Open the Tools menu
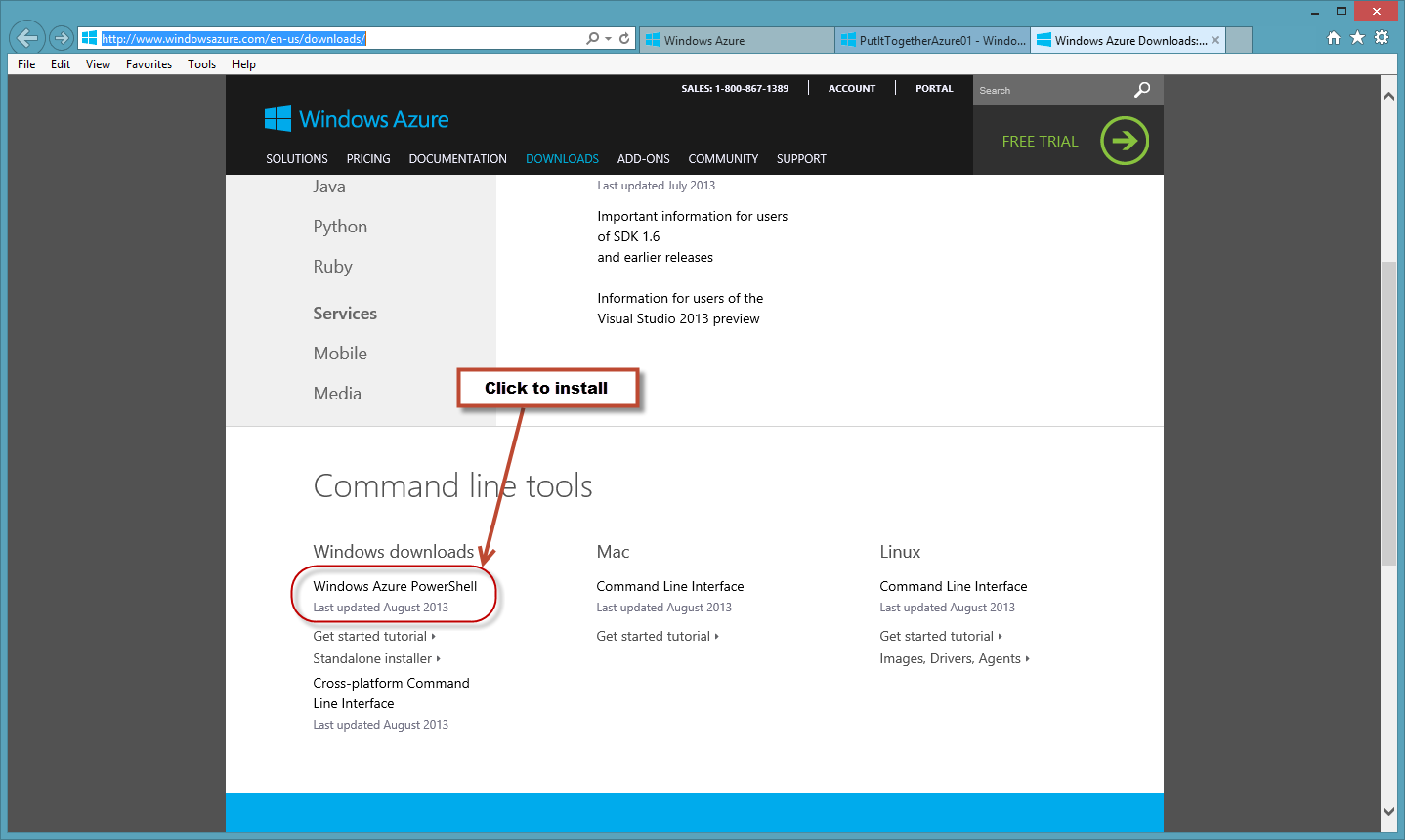 202,64
